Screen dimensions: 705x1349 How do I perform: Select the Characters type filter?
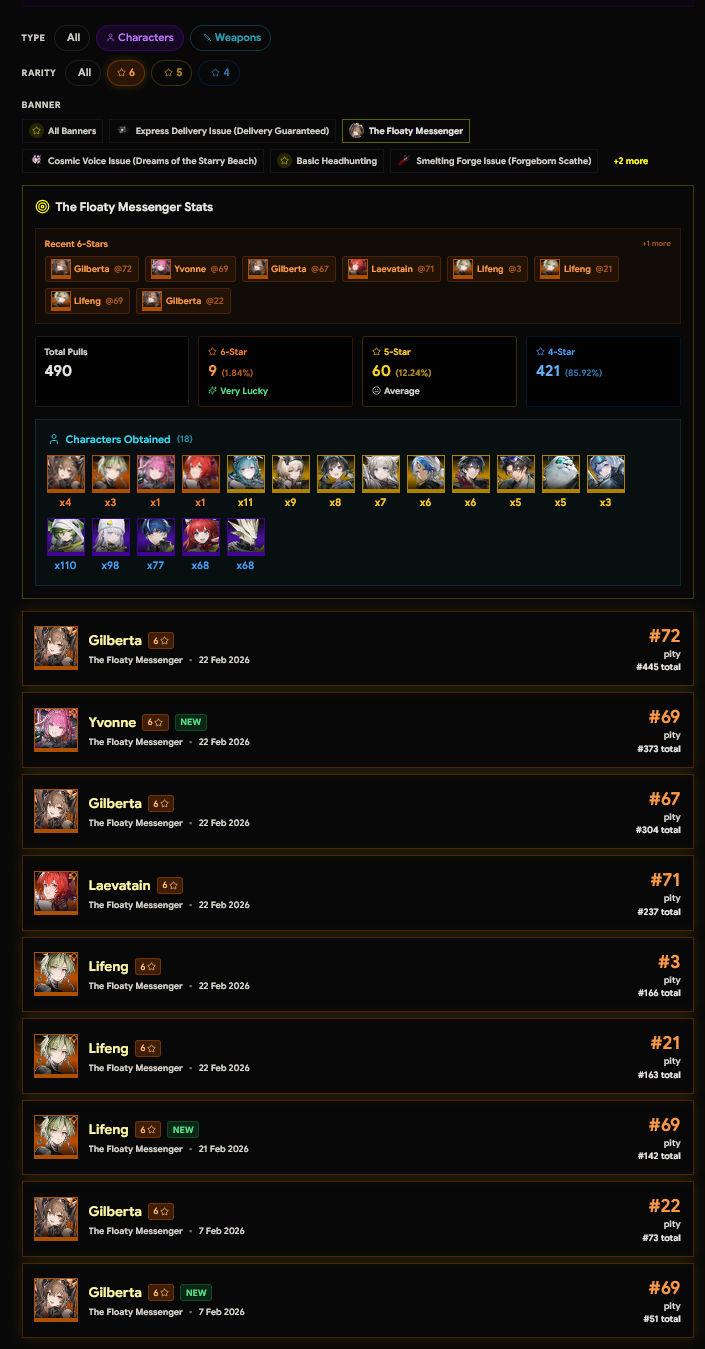(140, 38)
